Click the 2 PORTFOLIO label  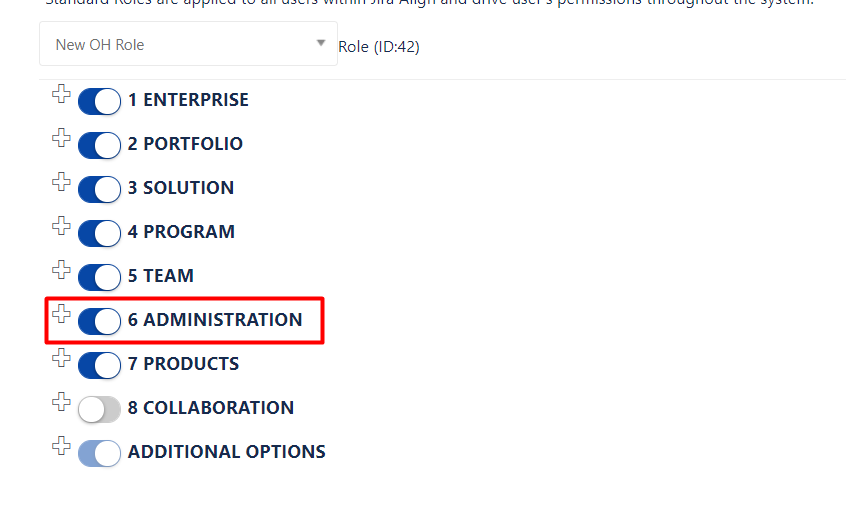185,144
